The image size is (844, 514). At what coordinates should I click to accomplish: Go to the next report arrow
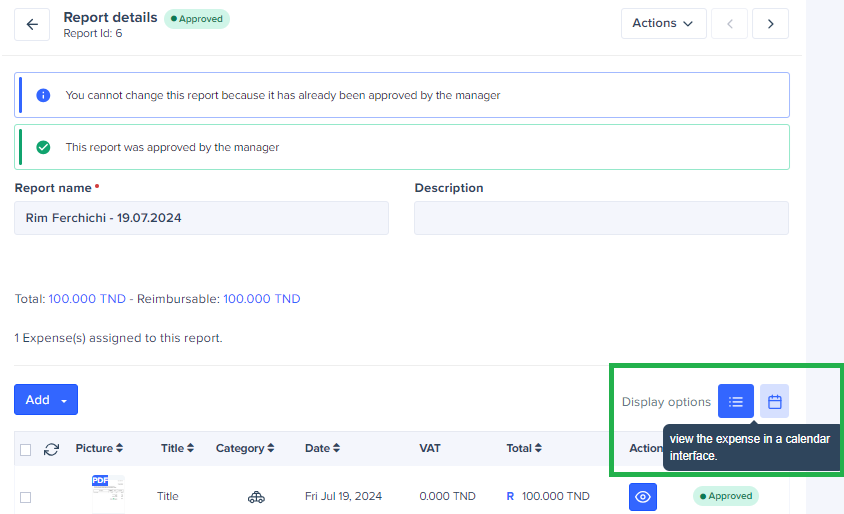tap(770, 24)
